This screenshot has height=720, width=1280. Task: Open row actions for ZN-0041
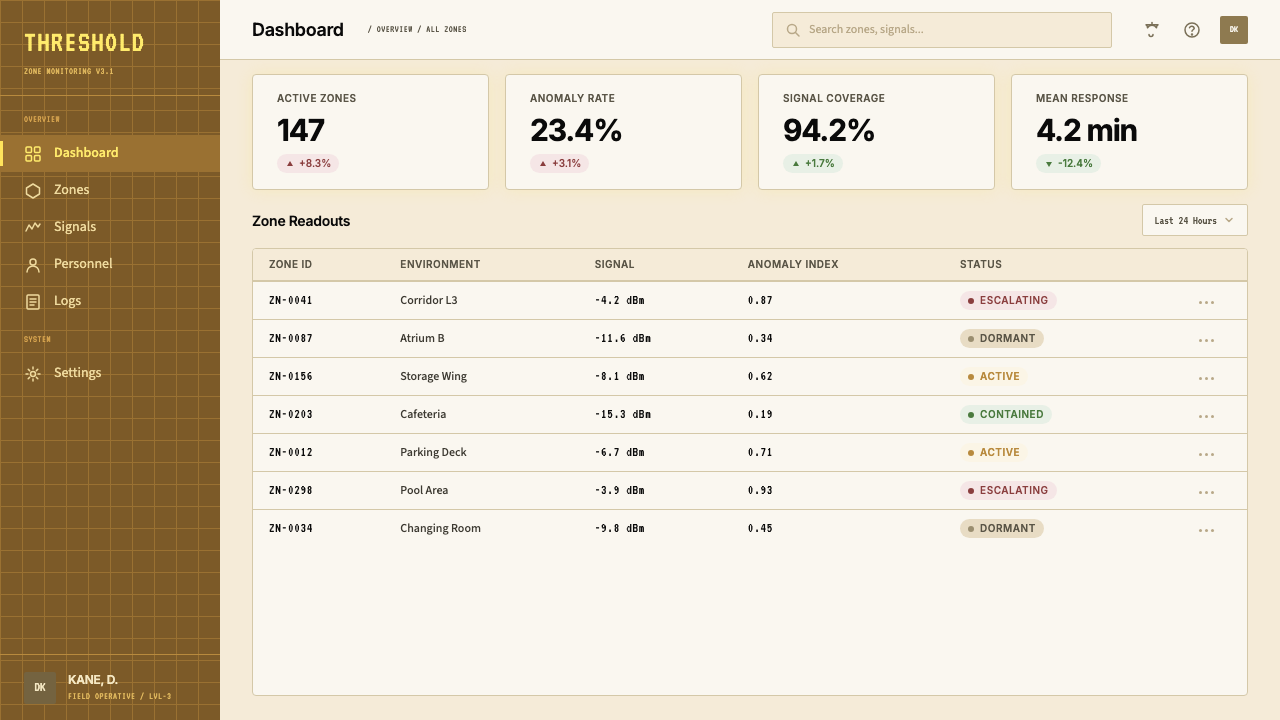tap(1206, 301)
